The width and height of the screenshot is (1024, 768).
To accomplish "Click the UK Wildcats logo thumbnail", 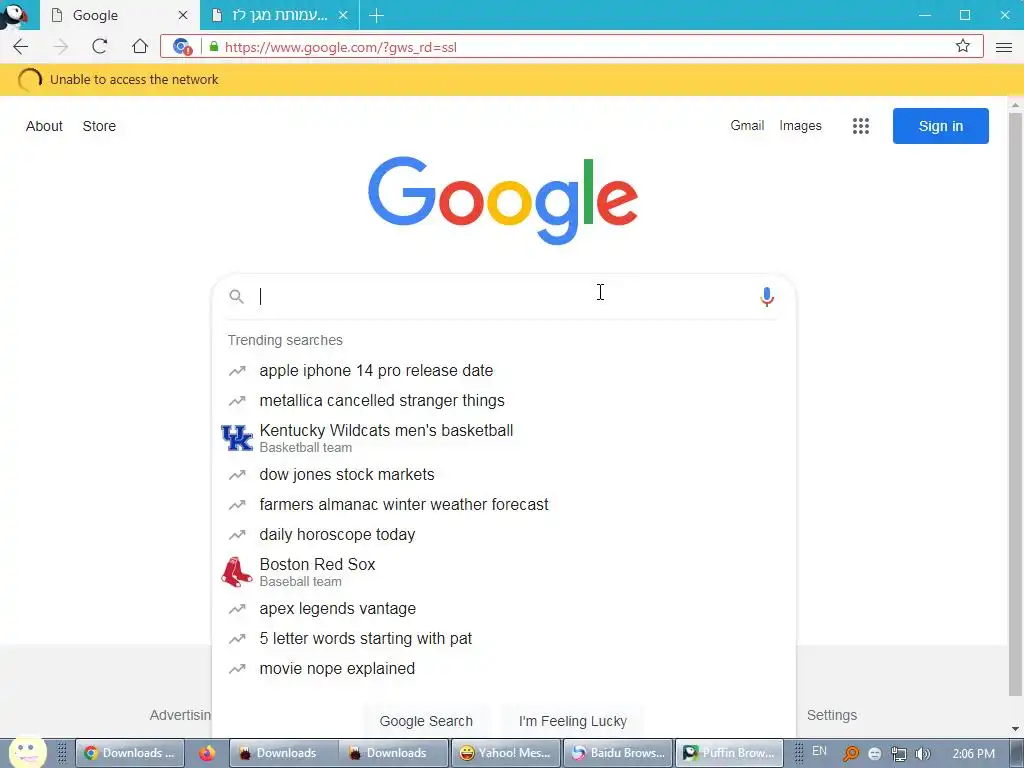I will [x=236, y=438].
